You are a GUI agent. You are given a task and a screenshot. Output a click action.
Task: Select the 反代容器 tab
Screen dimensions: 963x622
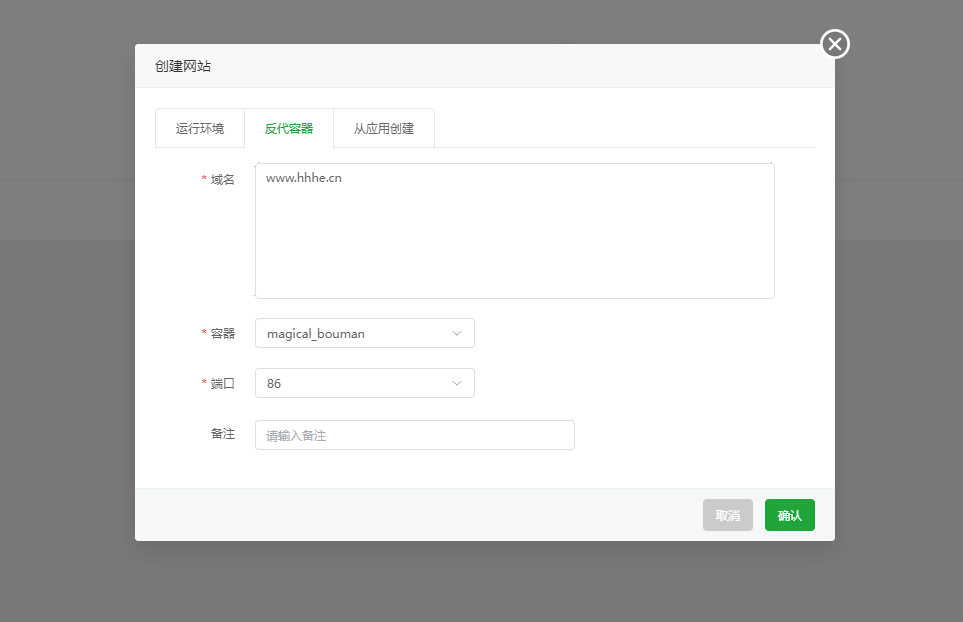coord(289,128)
